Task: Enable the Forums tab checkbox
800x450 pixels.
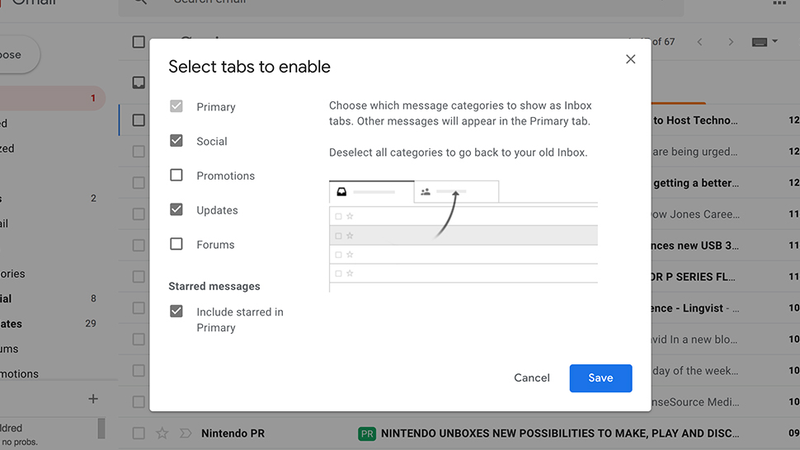Action: pyautogui.click(x=176, y=244)
